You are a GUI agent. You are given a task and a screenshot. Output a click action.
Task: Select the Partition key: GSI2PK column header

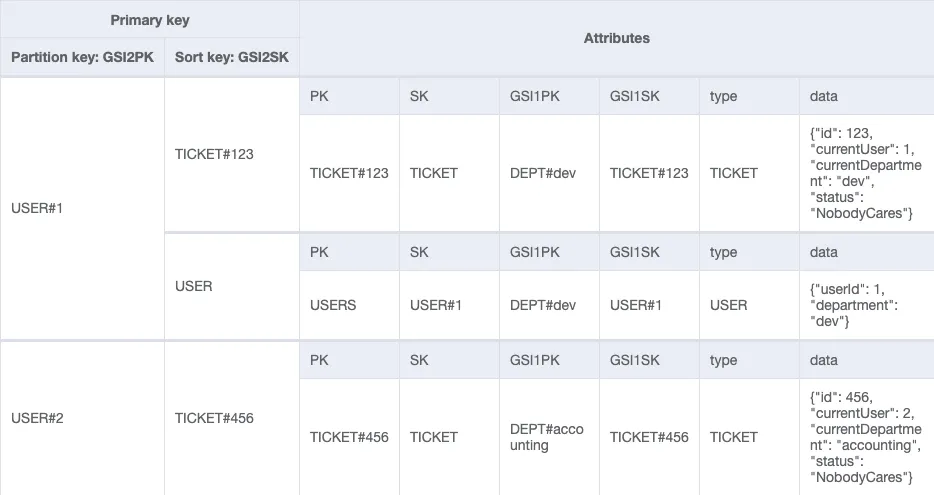[x=82, y=57]
